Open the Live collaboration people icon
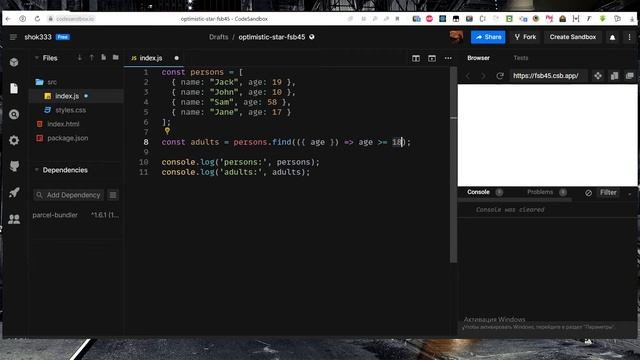This screenshot has width=640, height=360. click(14, 219)
